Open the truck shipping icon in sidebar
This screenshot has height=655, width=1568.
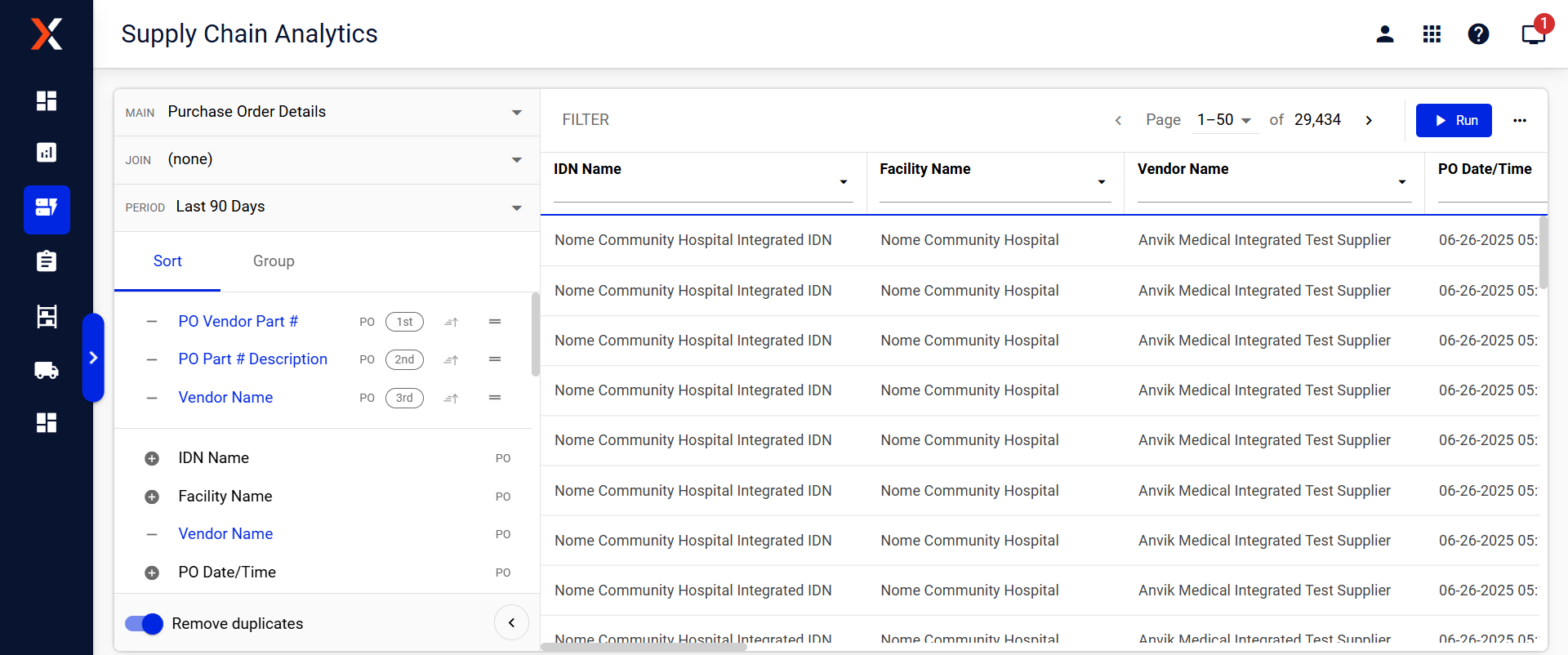click(47, 370)
